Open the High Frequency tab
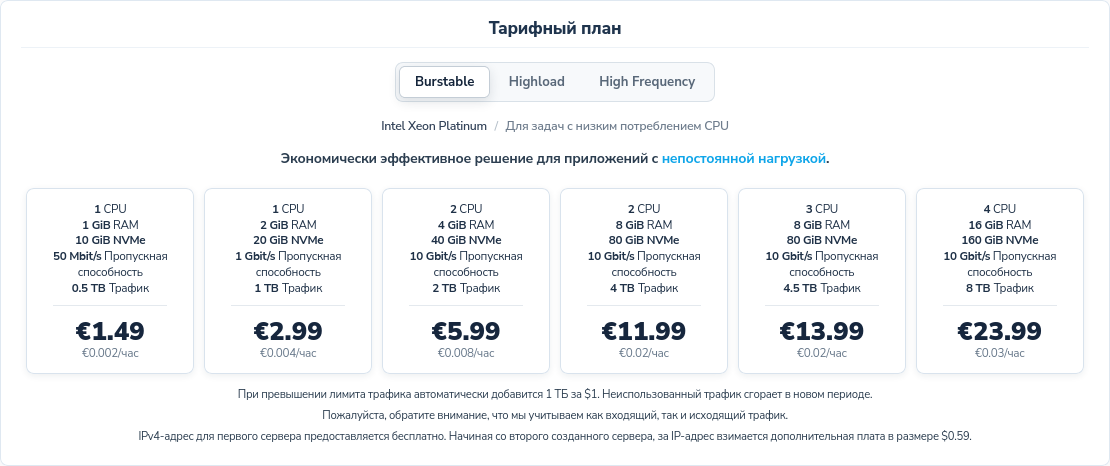Viewport: 1110px width, 466px height. click(x=647, y=81)
